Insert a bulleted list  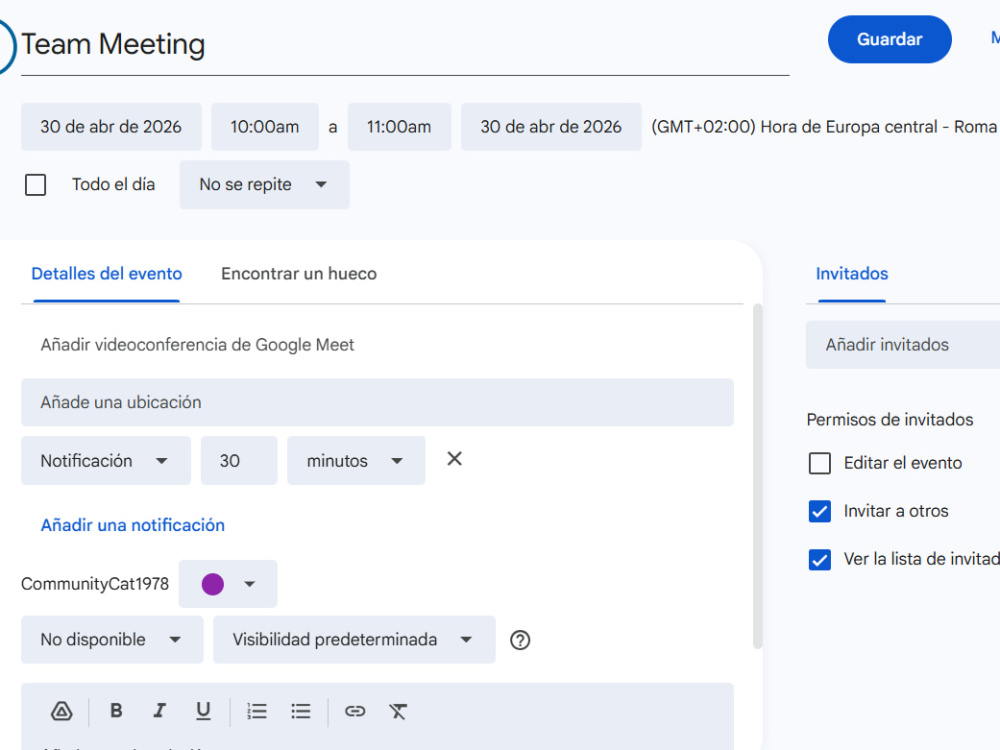(x=300, y=710)
